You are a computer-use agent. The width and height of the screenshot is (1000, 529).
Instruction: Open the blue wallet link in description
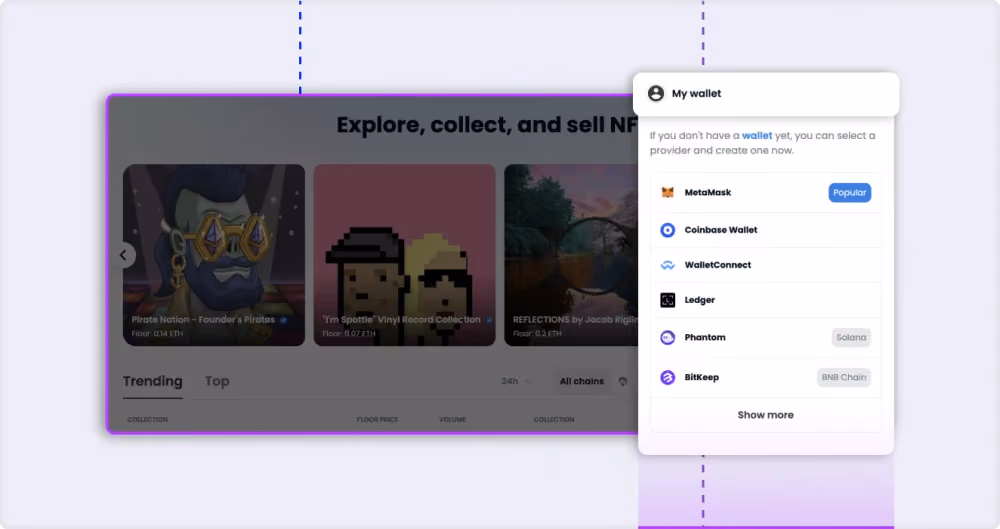[x=756, y=135]
